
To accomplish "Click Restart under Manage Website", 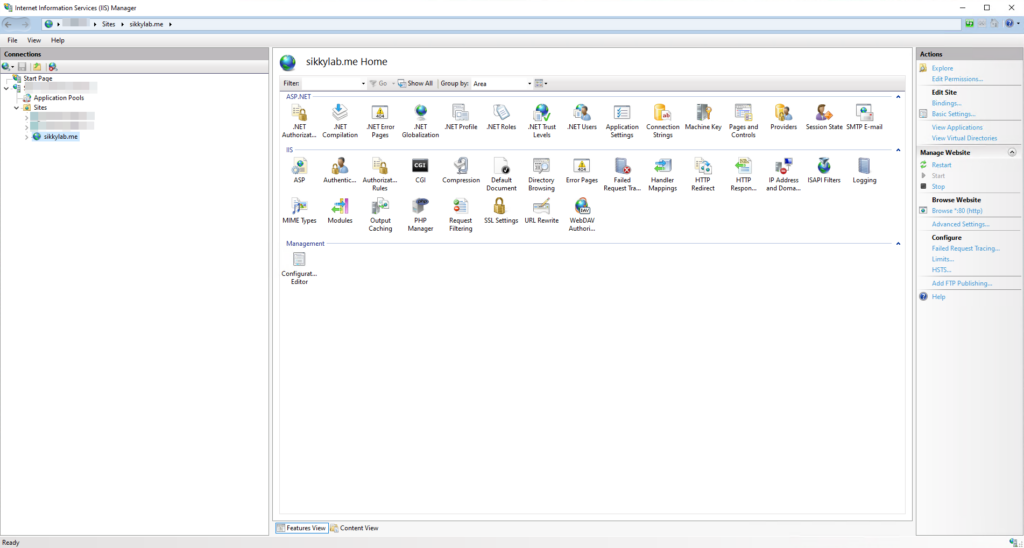I will pos(941,165).
